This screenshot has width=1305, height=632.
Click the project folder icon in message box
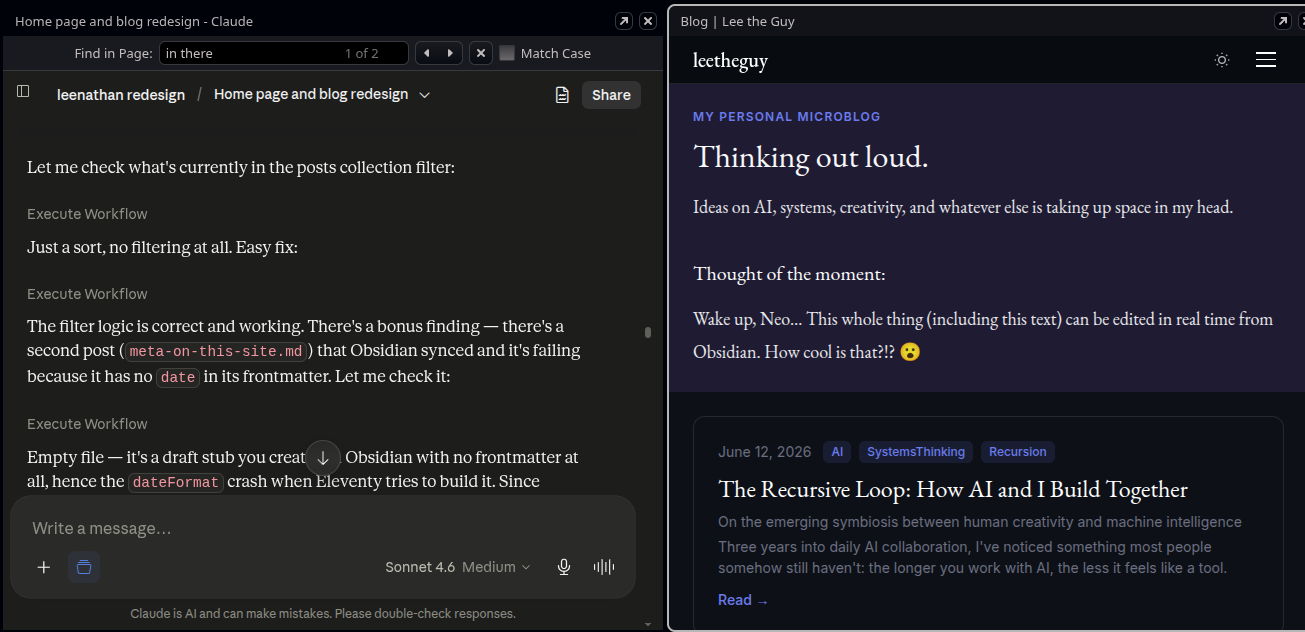(x=84, y=567)
